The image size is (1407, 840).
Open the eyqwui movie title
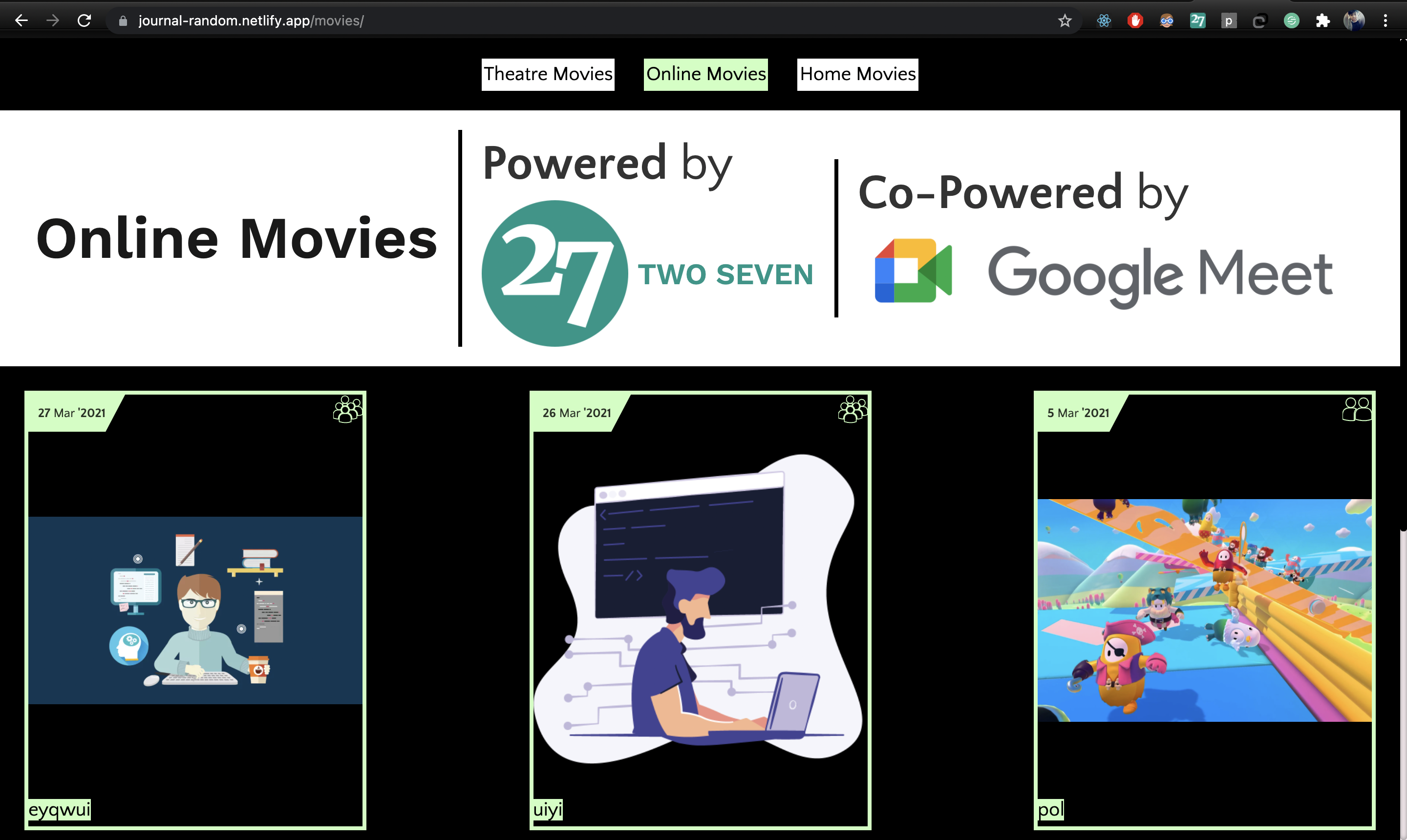click(60, 809)
